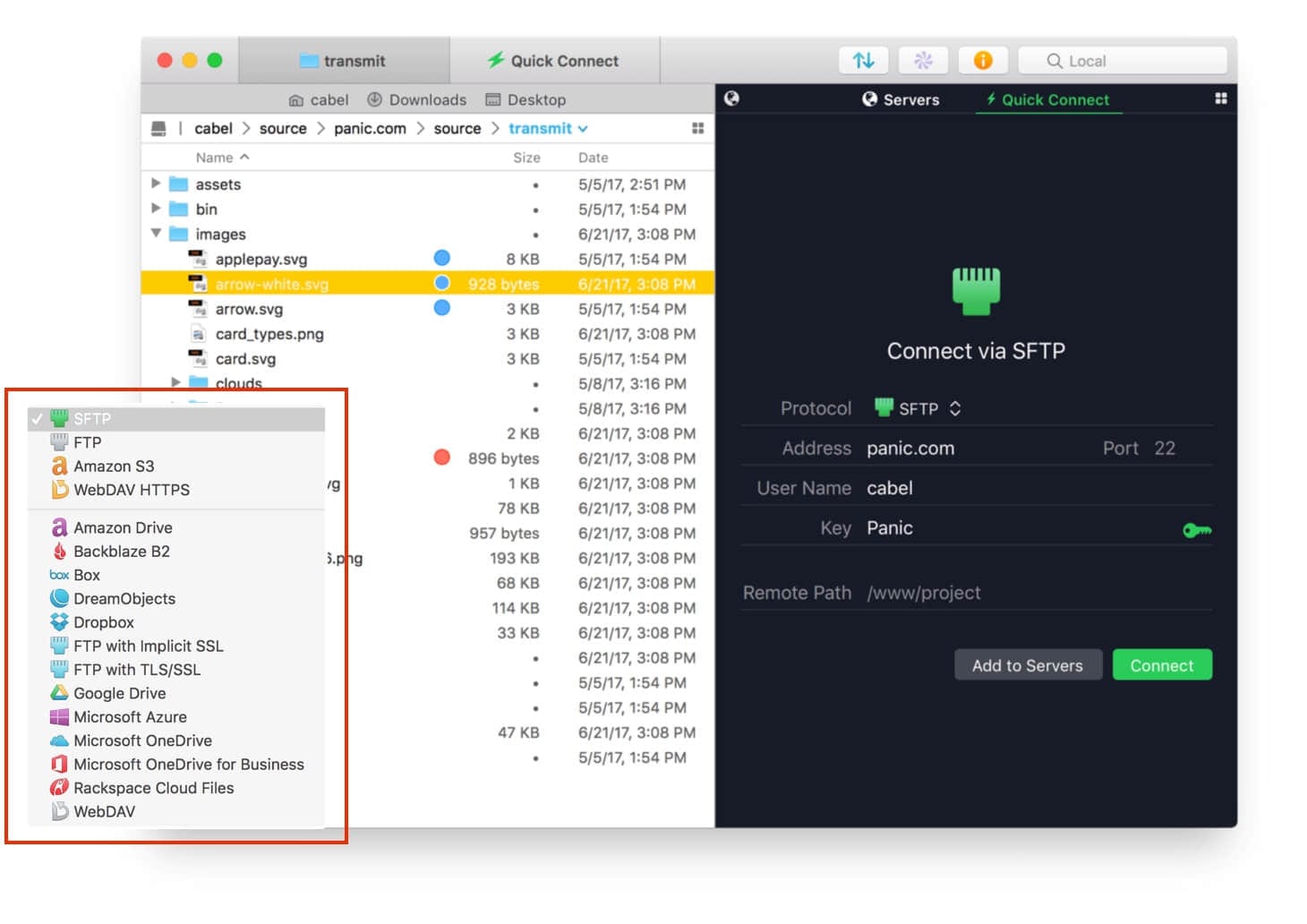Expand the bin folder

(x=156, y=208)
